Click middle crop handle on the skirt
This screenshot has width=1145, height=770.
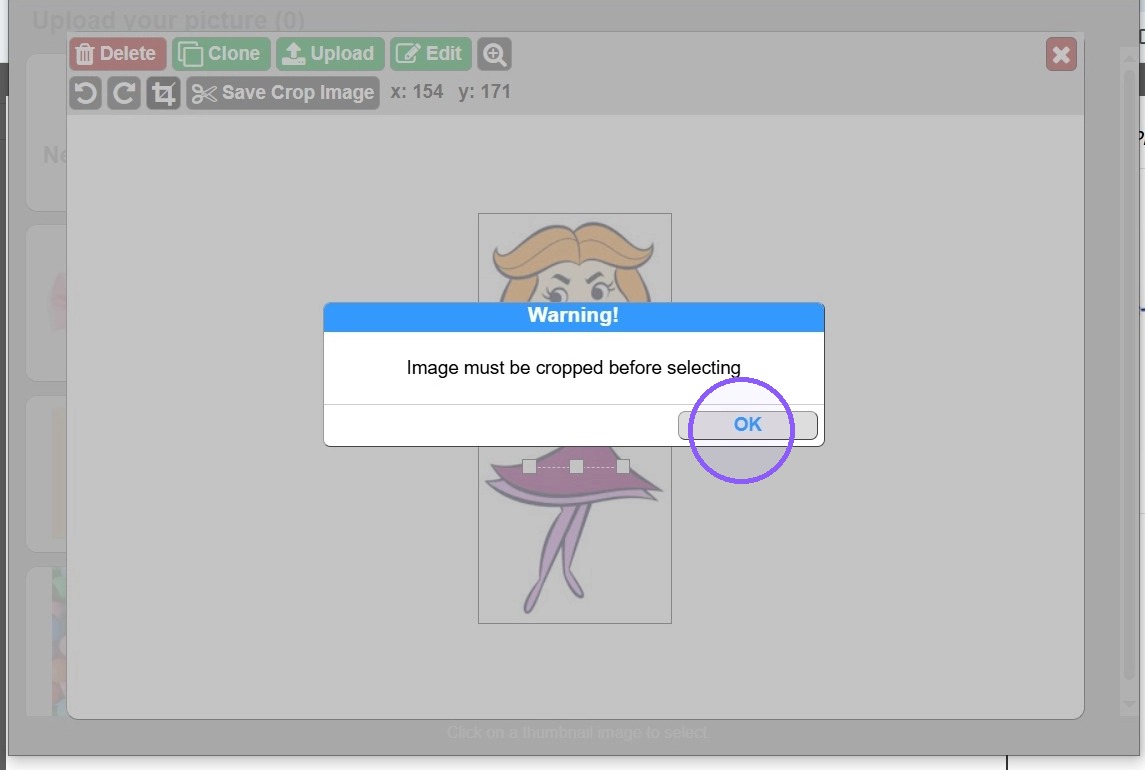point(576,466)
